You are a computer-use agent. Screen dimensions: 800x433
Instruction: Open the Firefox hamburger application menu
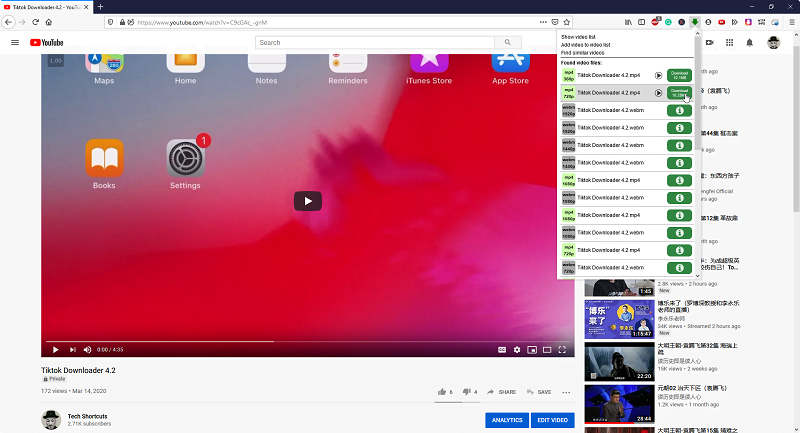(x=792, y=22)
